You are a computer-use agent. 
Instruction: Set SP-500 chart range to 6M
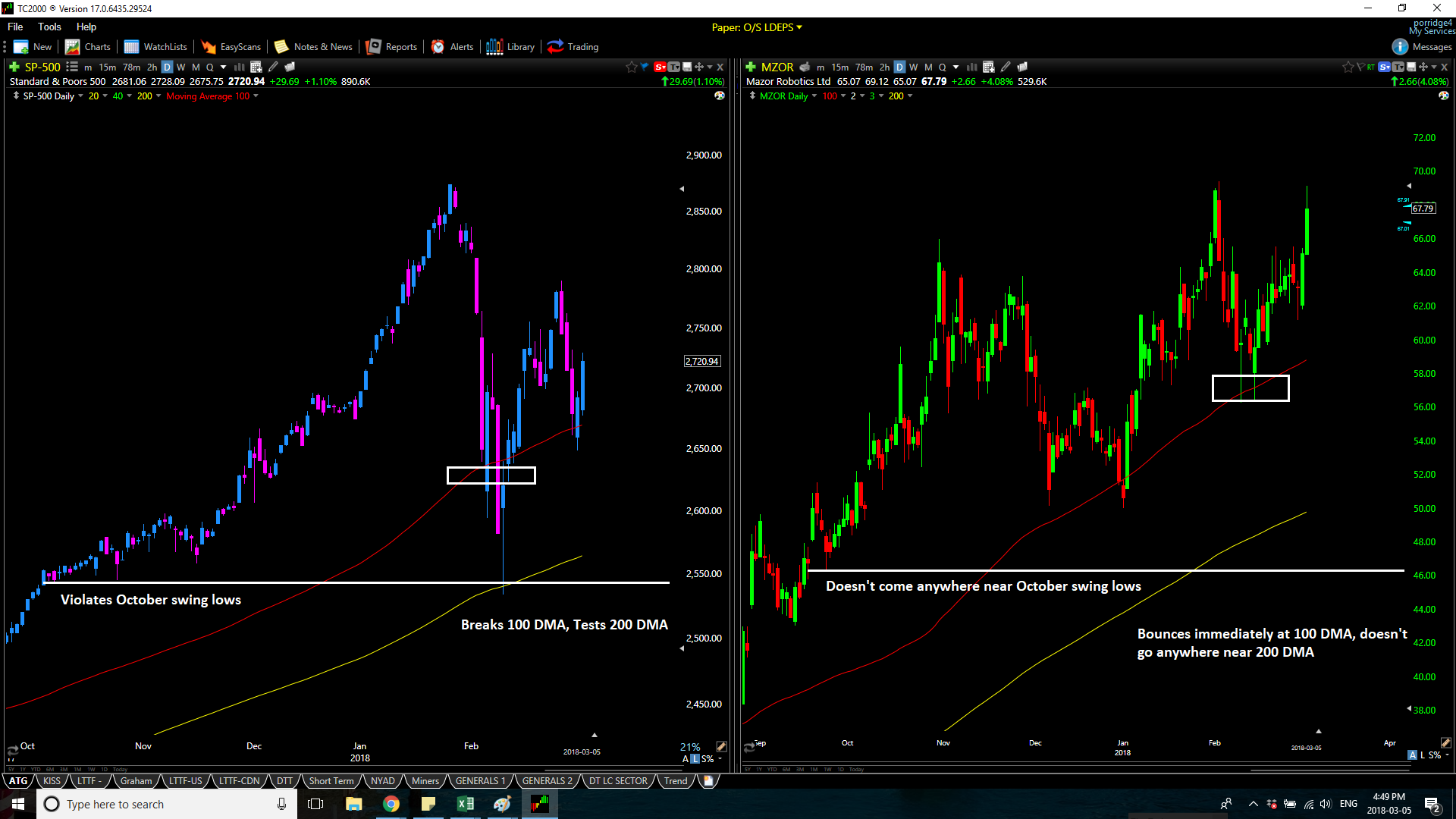(50, 769)
